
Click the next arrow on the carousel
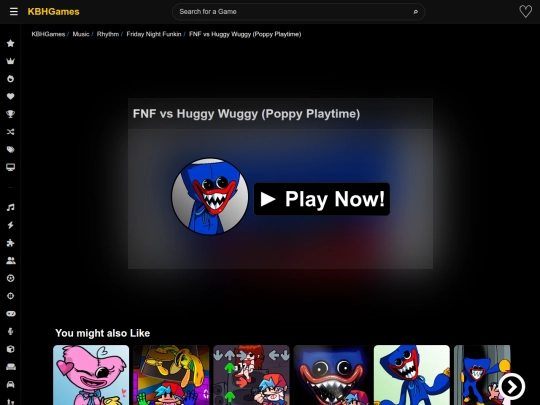[512, 386]
